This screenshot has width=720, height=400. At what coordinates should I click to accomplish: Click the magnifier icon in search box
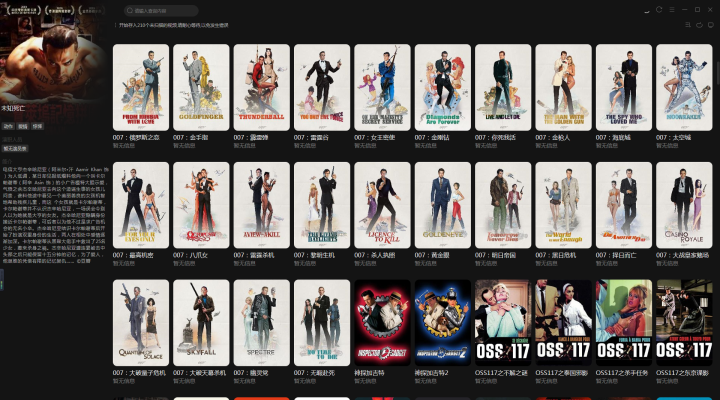coord(130,11)
